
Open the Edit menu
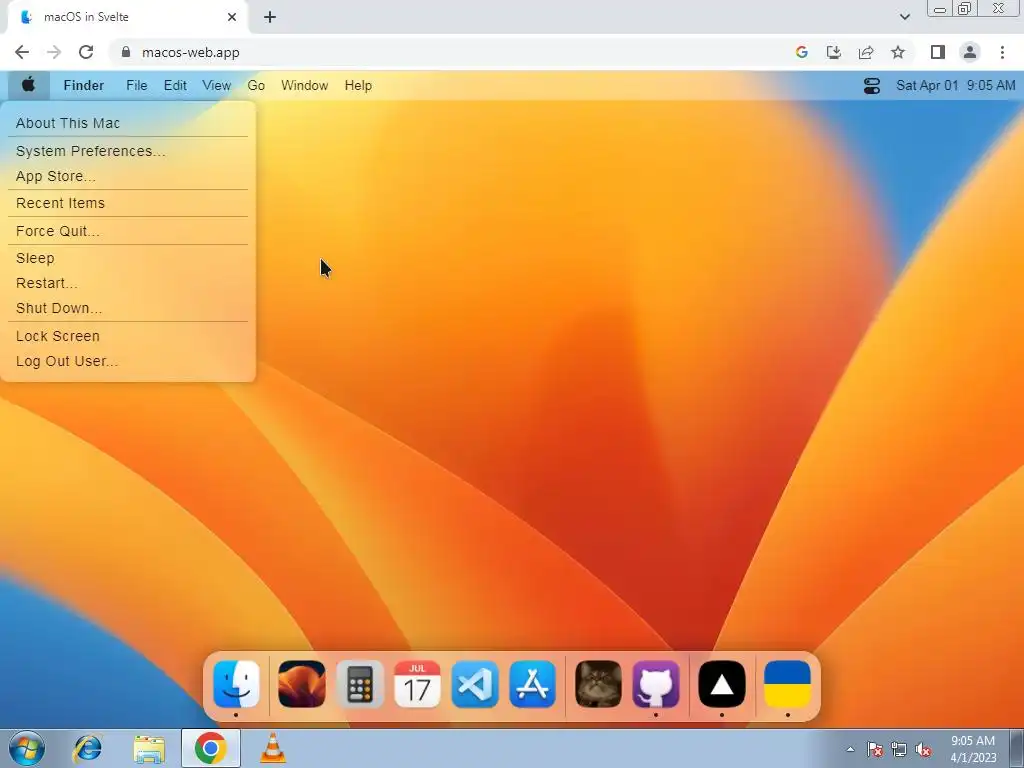175,86
